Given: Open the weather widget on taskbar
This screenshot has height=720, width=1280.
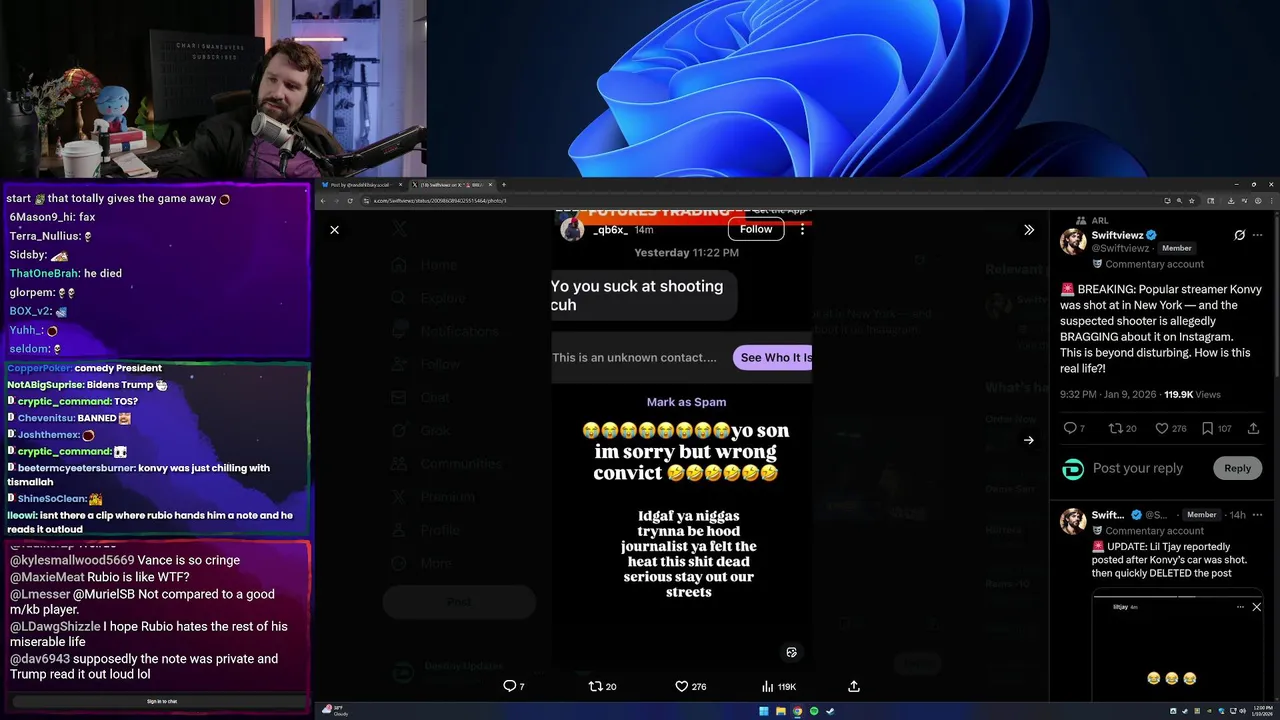Looking at the screenshot, I should (335, 711).
